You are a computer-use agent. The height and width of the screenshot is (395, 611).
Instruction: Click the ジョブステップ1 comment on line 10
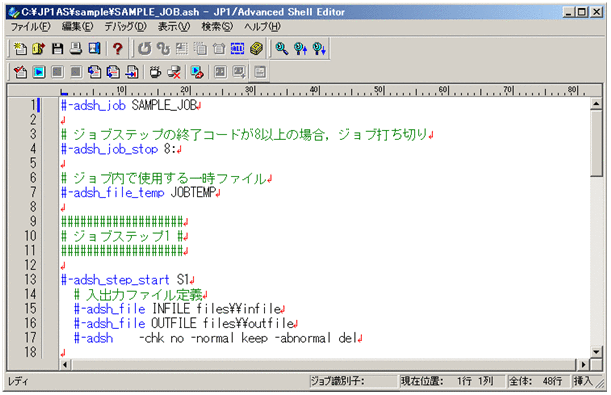[122, 236]
